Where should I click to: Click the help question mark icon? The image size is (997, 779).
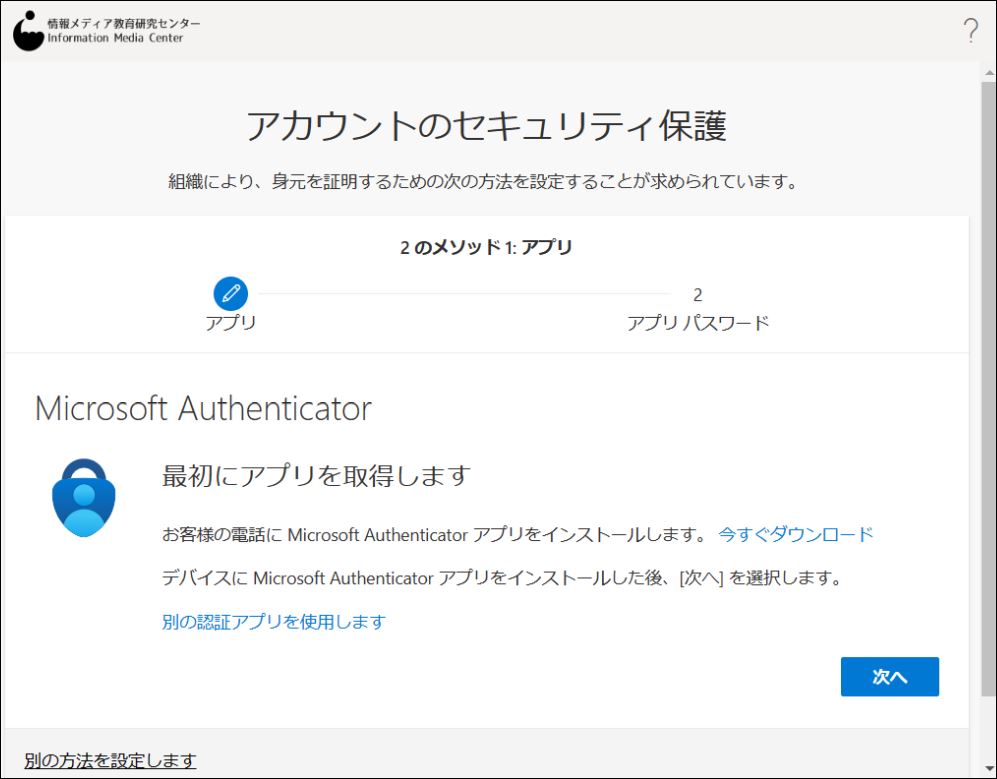pyautogui.click(x=970, y=30)
